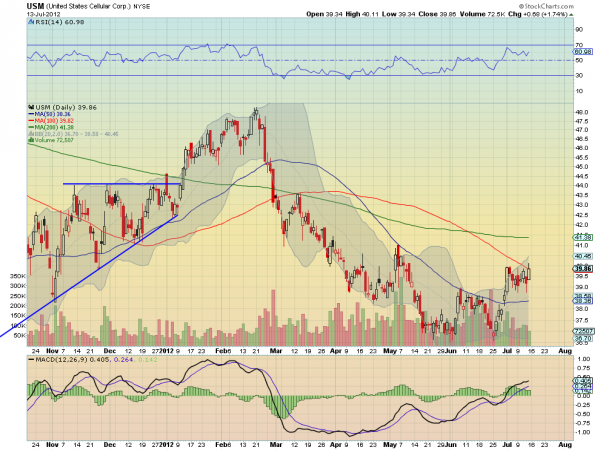This screenshot has height=450, width=600.
Task: Click the High 40.11 value
Action: tap(362, 14)
